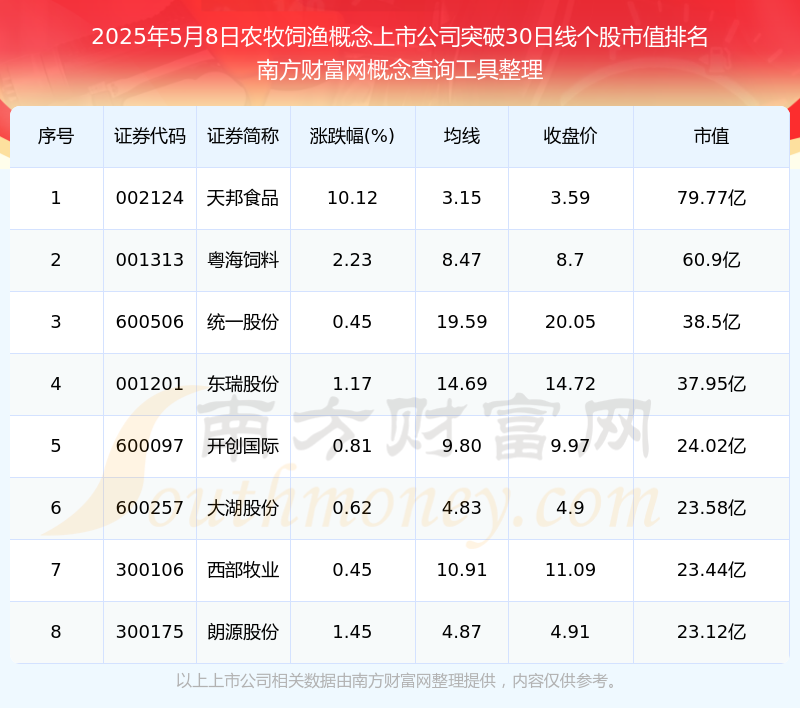Click moving average 8.47
Viewport: 800px width, 708px height.
click(462, 260)
